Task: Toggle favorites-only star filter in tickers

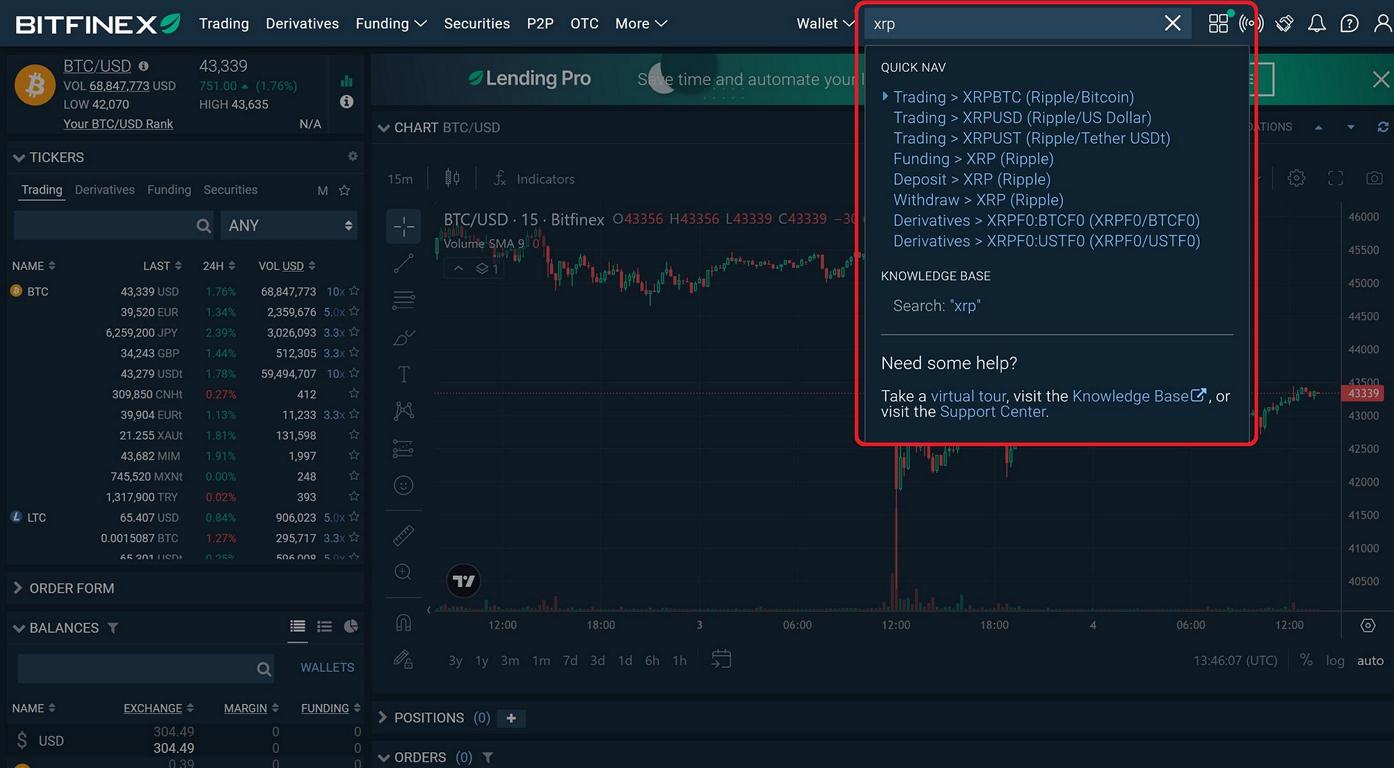Action: (x=344, y=190)
